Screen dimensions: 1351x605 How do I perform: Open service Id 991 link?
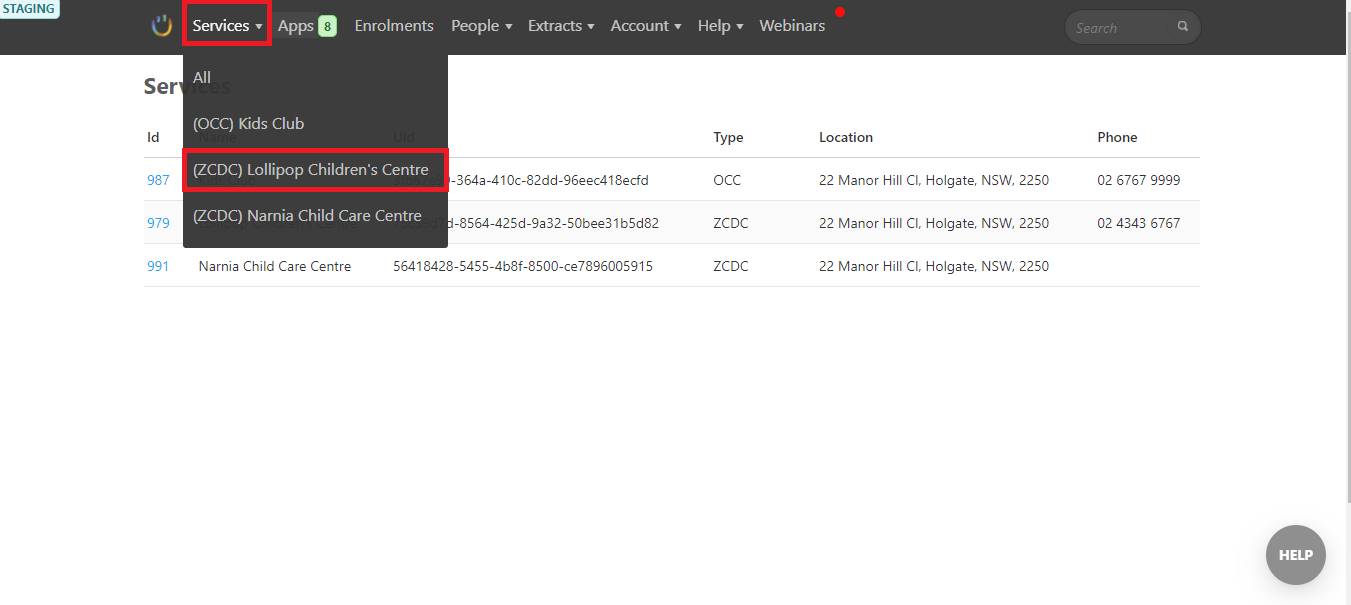click(x=158, y=266)
